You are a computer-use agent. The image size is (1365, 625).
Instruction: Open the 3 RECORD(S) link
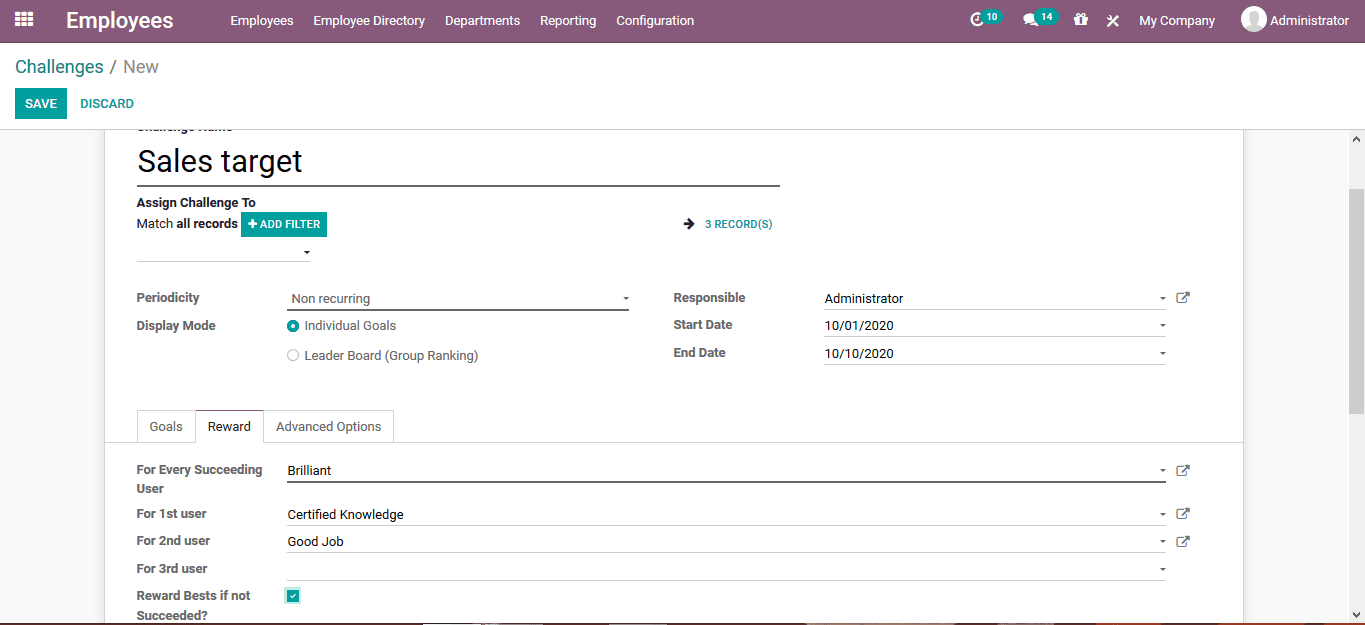738,223
